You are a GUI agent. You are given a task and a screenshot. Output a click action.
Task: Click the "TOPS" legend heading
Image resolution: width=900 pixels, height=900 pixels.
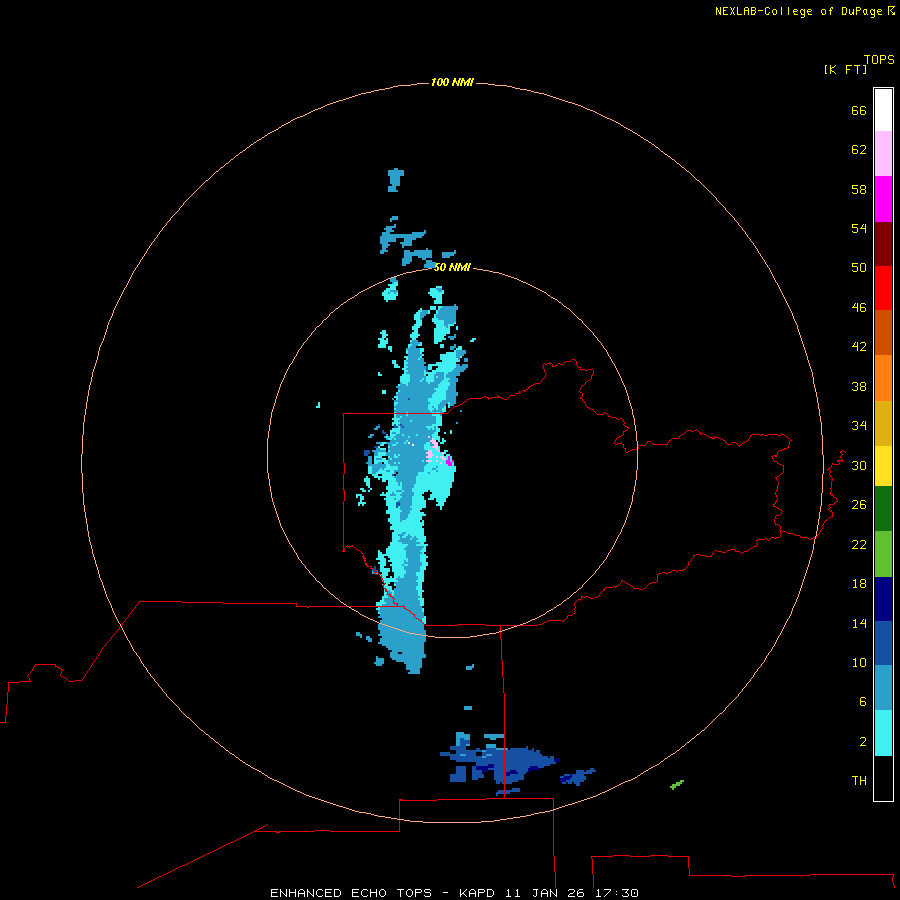(x=879, y=60)
